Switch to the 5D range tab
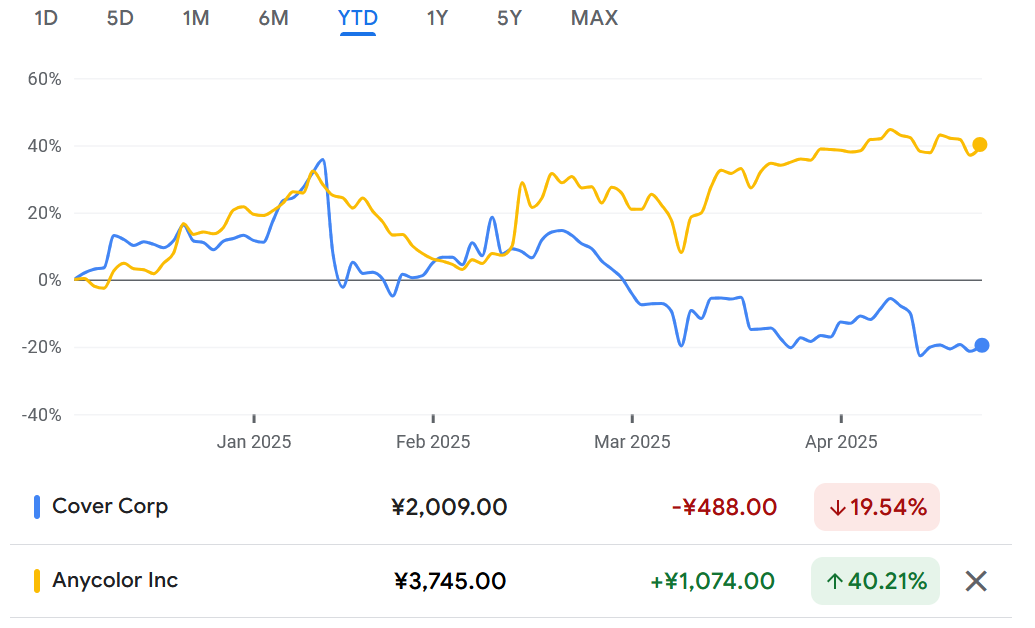The image size is (1035, 628). coord(120,18)
